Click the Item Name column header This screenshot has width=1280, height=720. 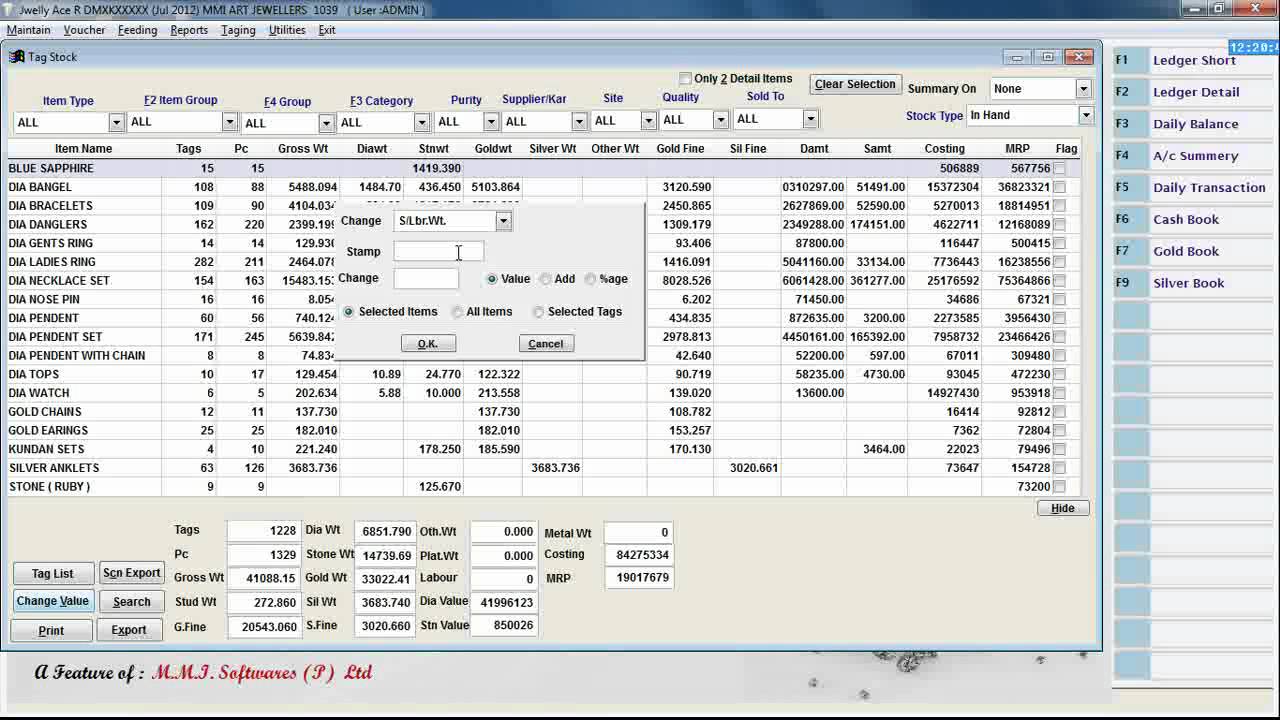[84, 149]
